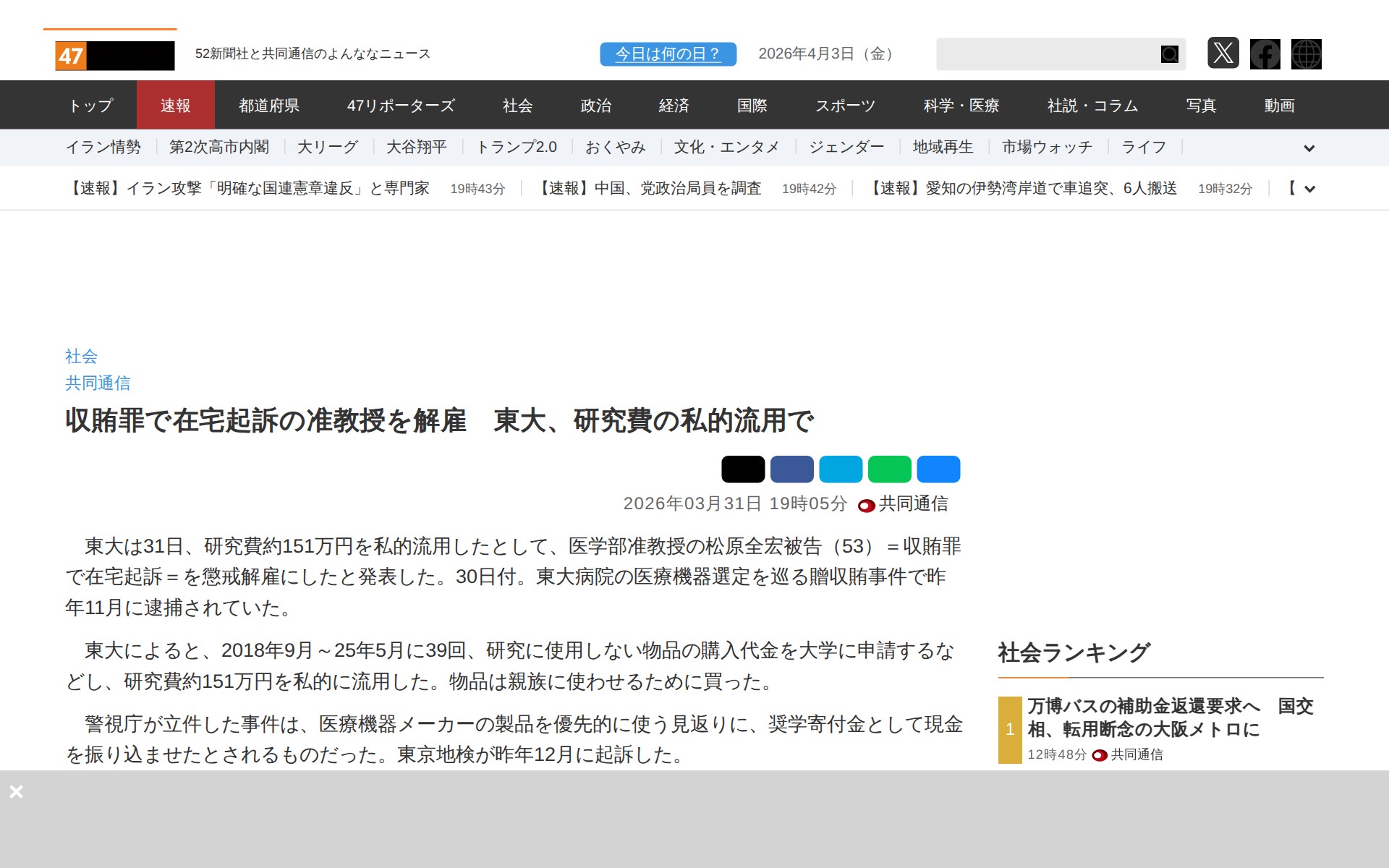Expand the topic tags row chevron
Image resolution: width=1389 pixels, height=868 pixels.
tap(1309, 148)
